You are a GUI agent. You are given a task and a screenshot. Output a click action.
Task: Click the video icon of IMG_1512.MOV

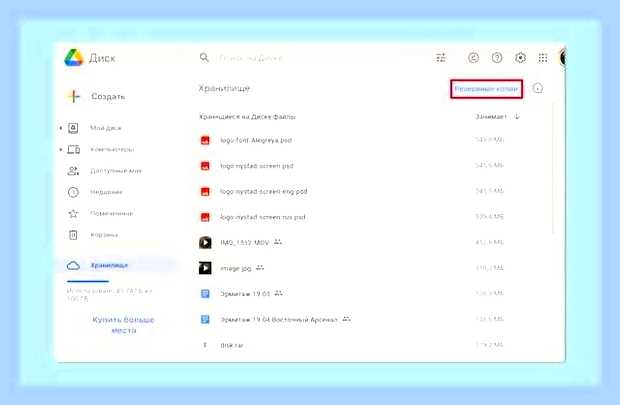[x=205, y=242]
